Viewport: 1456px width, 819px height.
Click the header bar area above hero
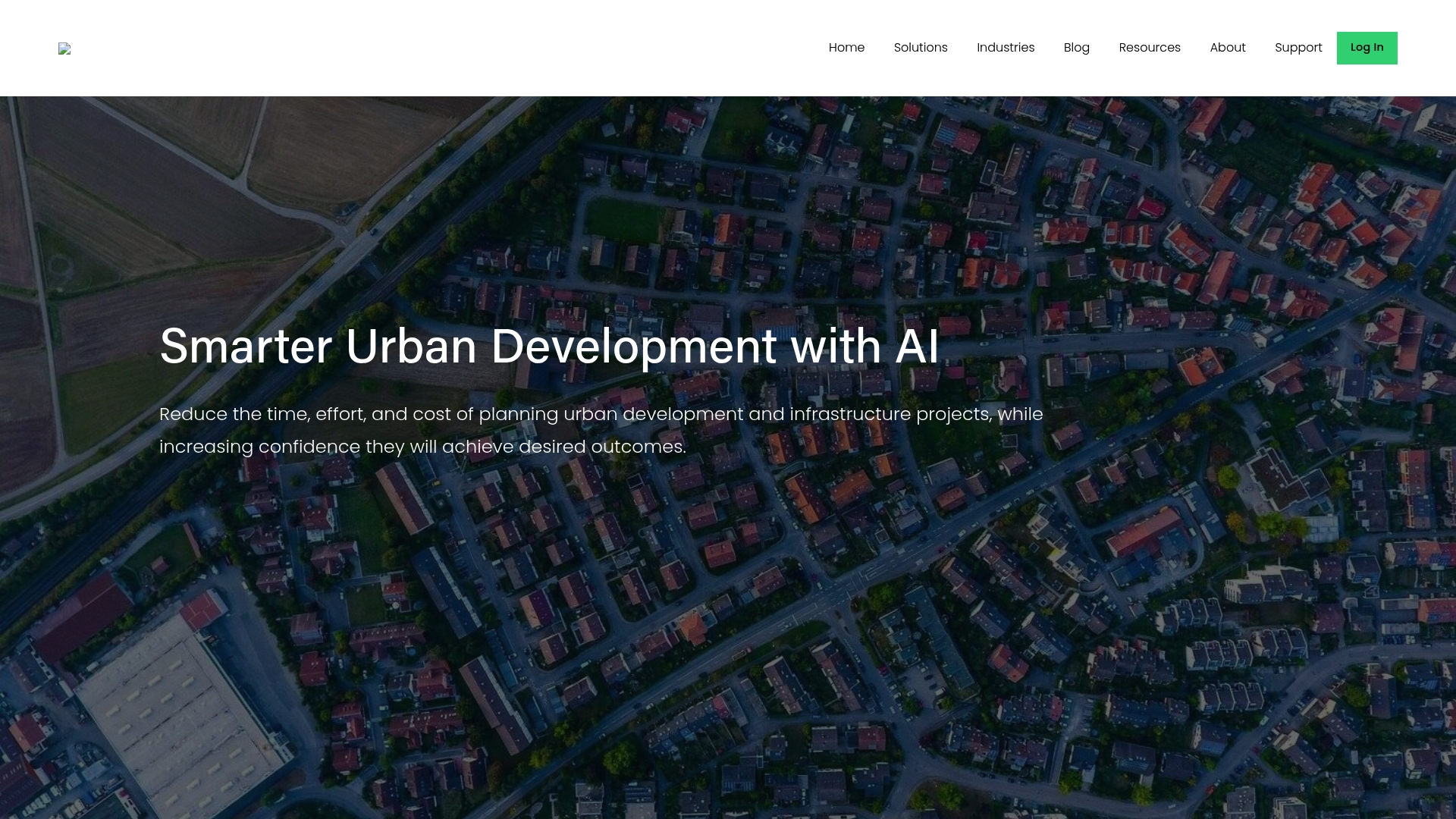(x=455, y=48)
